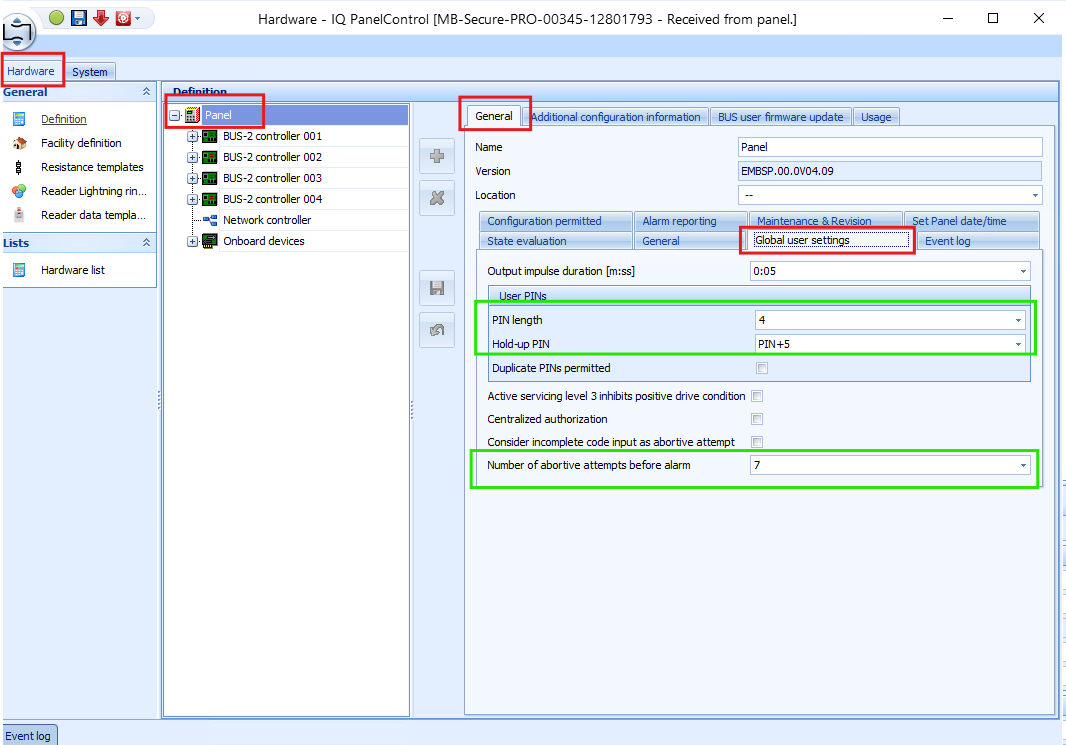Collapse the Panel tree node
This screenshot has width=1066, height=745.
point(175,115)
